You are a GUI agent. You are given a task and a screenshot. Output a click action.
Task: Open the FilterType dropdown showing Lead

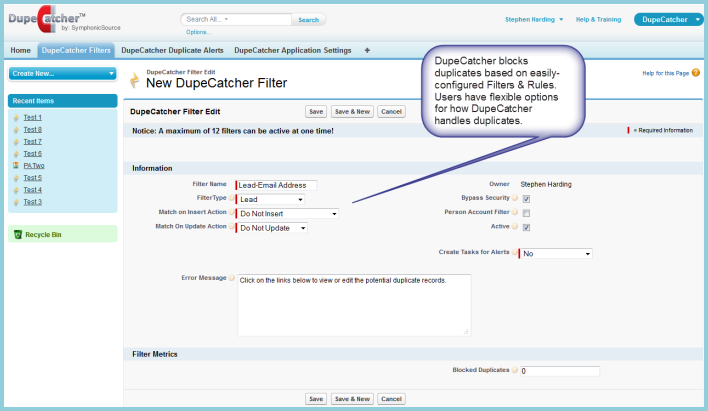click(271, 199)
